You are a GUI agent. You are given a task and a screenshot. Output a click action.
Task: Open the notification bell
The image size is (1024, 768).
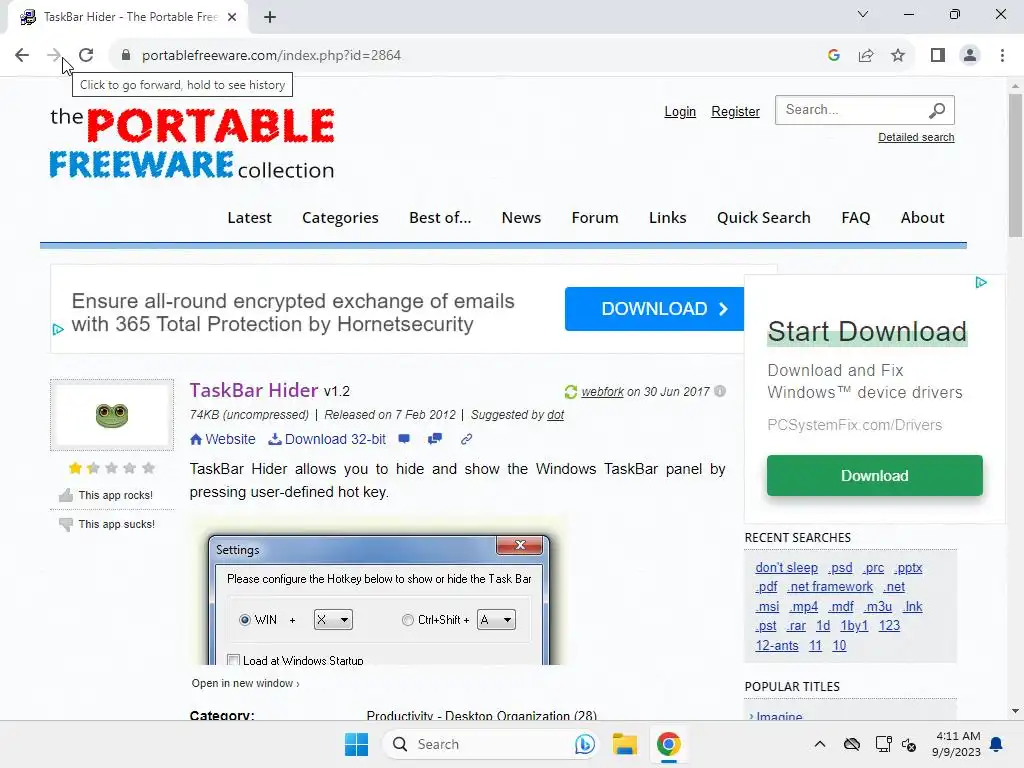997,744
